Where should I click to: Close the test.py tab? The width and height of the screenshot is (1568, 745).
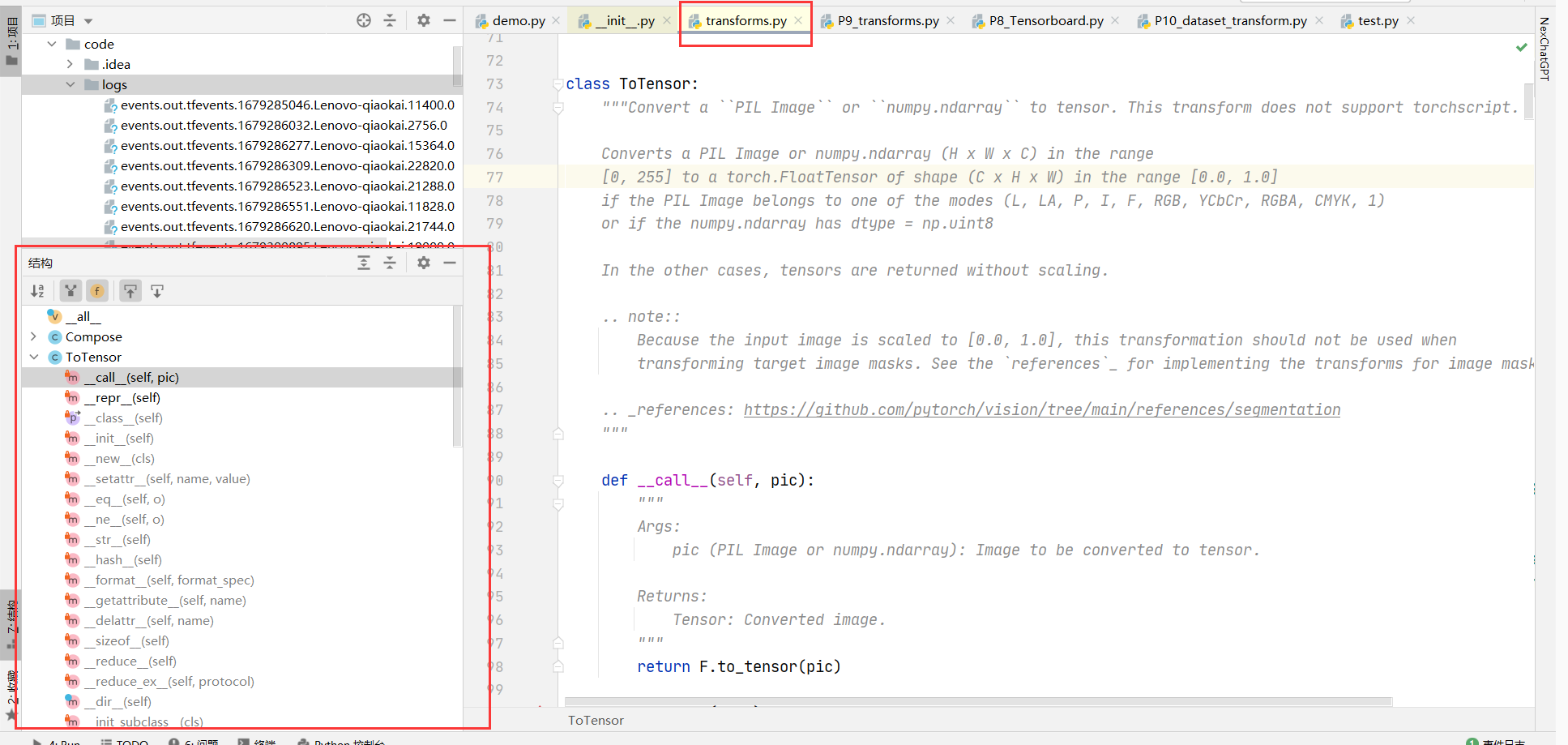1411,21
